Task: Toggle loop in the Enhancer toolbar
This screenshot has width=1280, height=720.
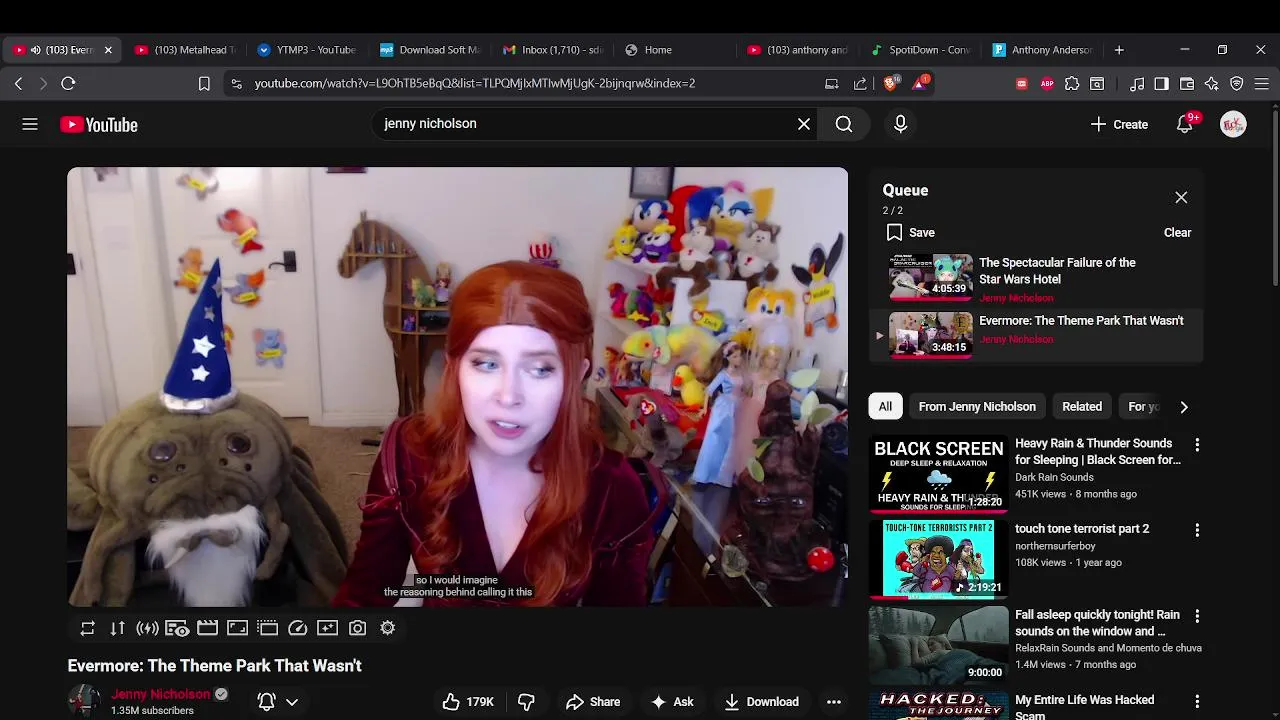Action: coord(87,628)
